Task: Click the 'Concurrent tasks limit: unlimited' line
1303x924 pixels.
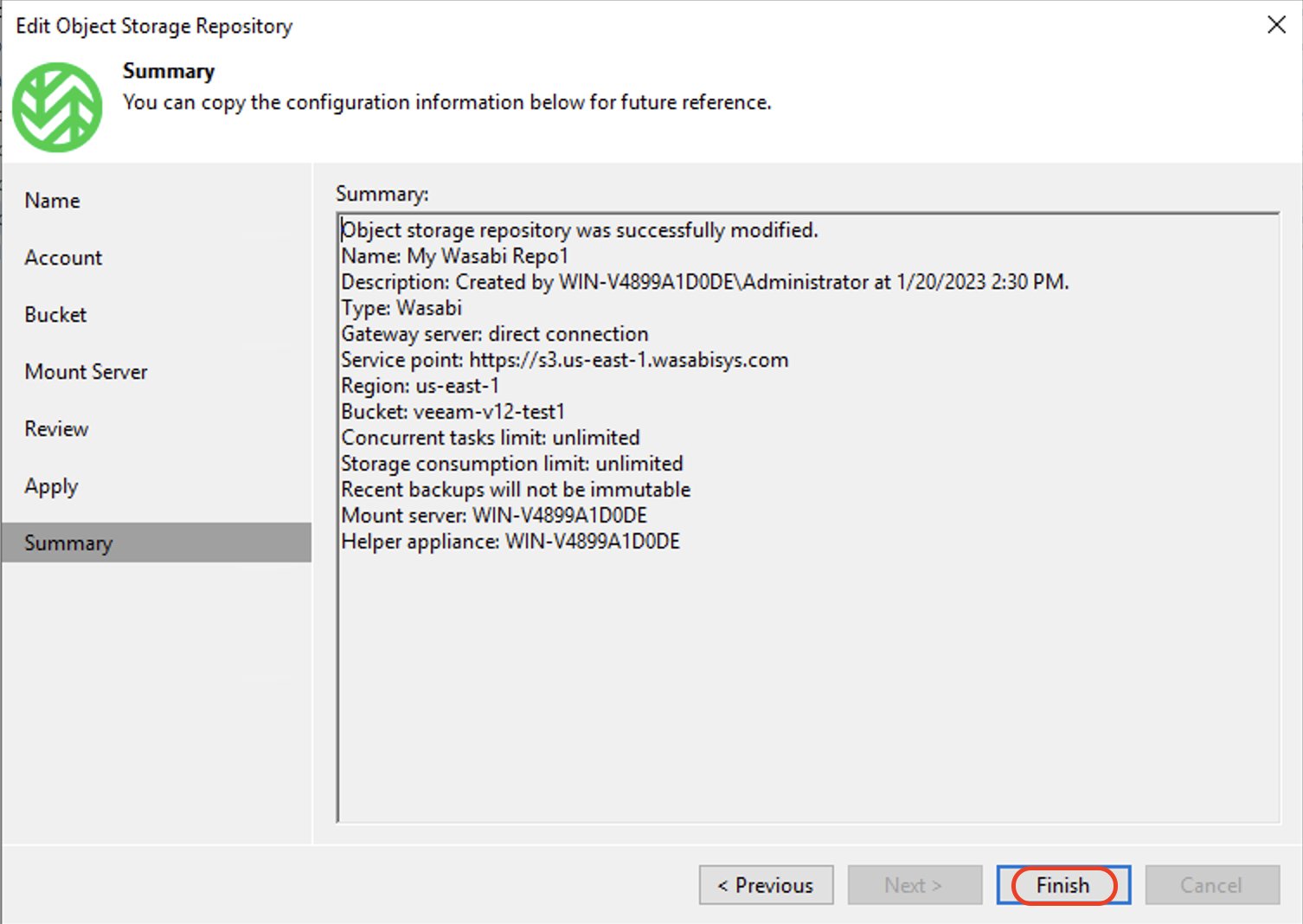Action: click(x=491, y=438)
